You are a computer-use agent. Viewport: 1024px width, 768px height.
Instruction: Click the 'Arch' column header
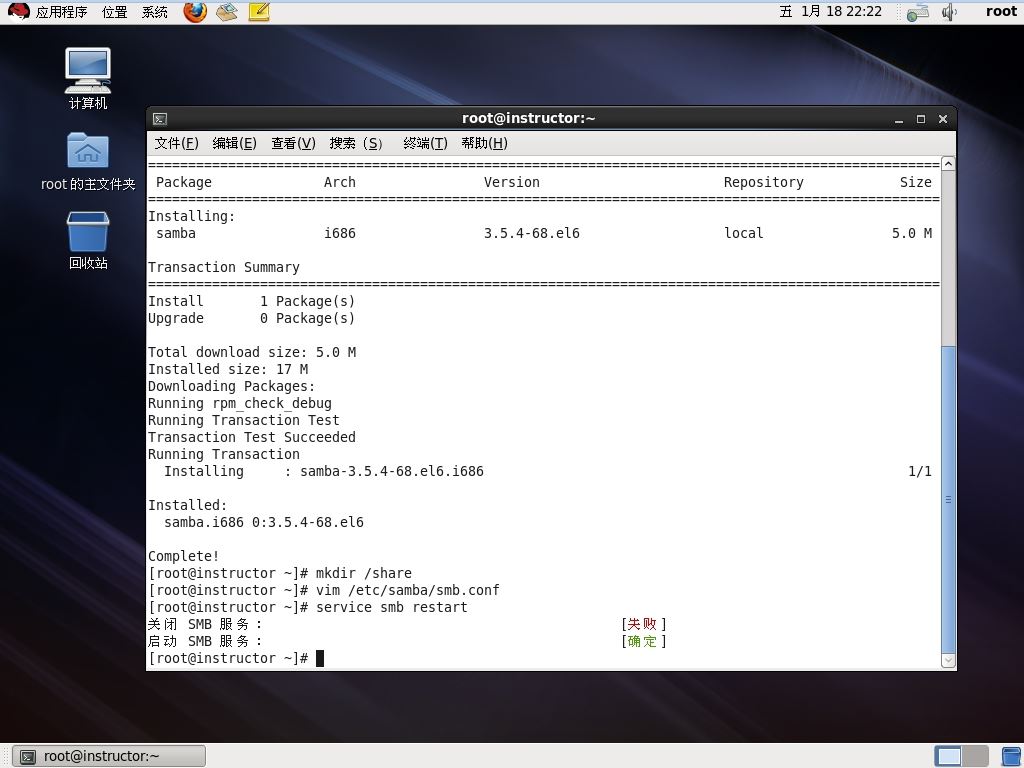(340, 183)
